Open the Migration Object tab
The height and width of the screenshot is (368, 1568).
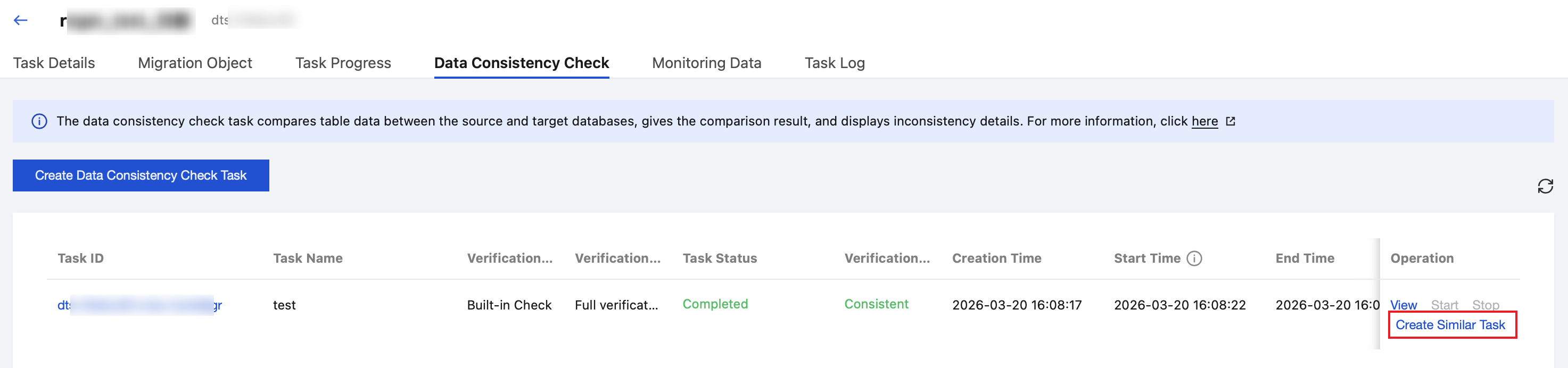pyautogui.click(x=195, y=63)
